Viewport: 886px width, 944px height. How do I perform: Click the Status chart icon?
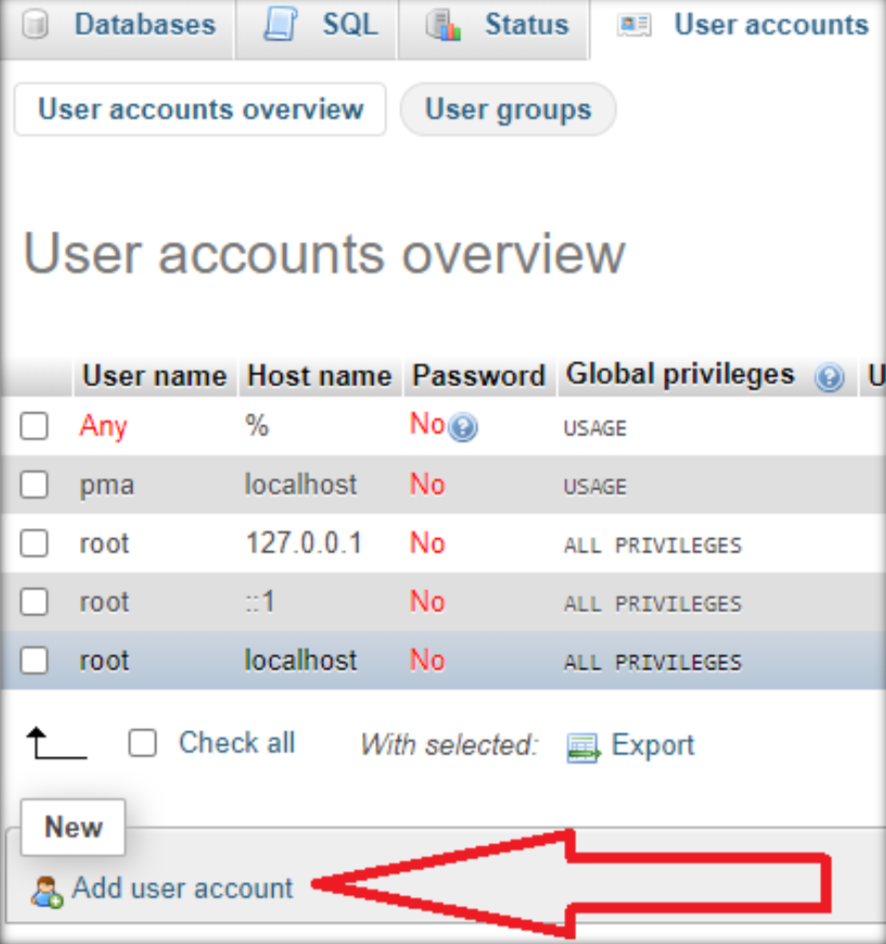[x=443, y=23]
